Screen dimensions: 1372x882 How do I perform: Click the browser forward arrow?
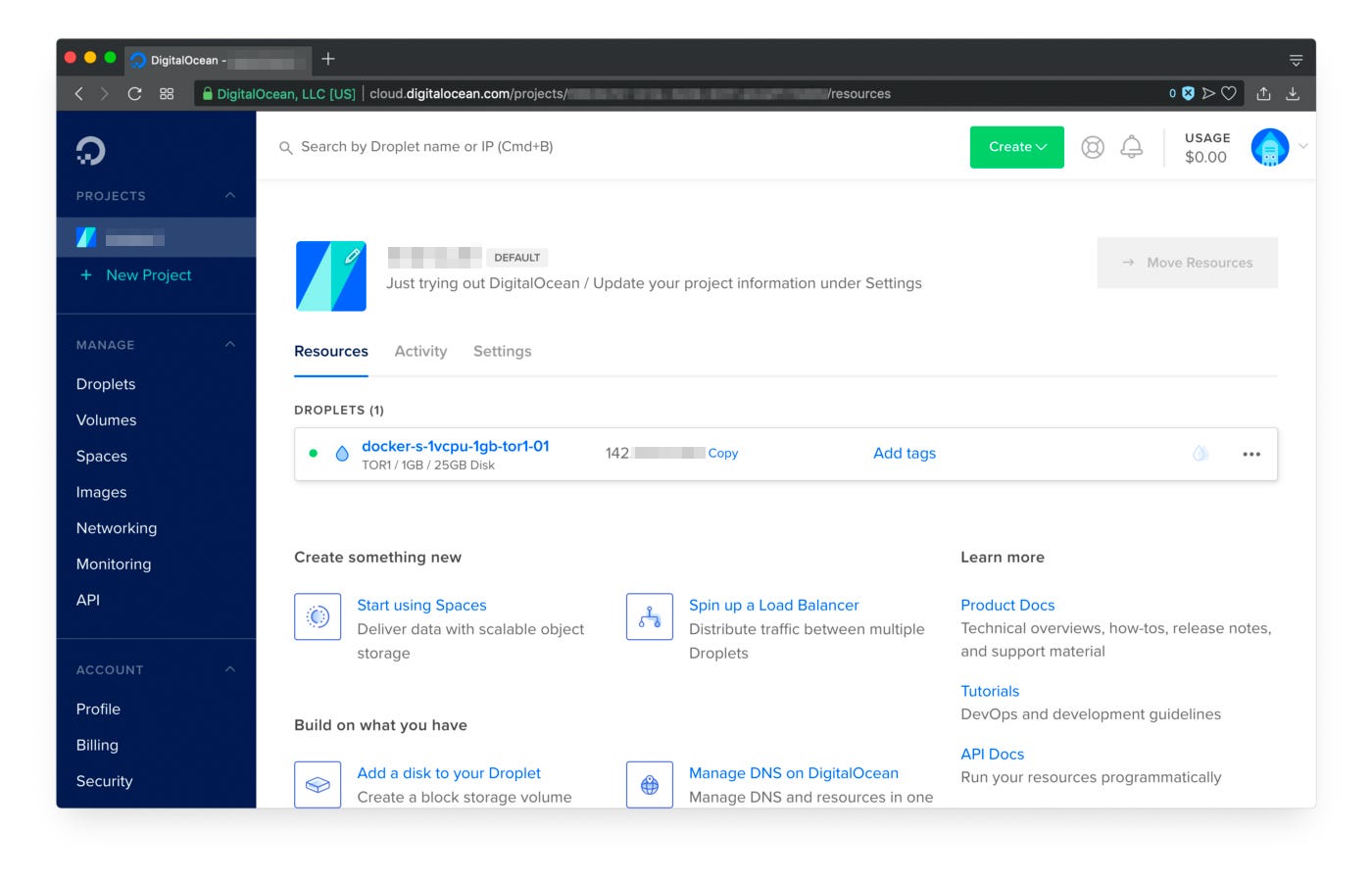pos(104,93)
